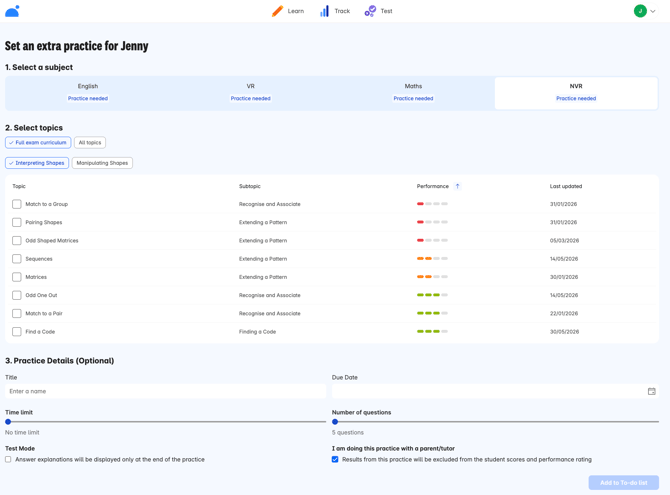
Task: Click the Finding a Code subtopic
Action: coord(257,332)
